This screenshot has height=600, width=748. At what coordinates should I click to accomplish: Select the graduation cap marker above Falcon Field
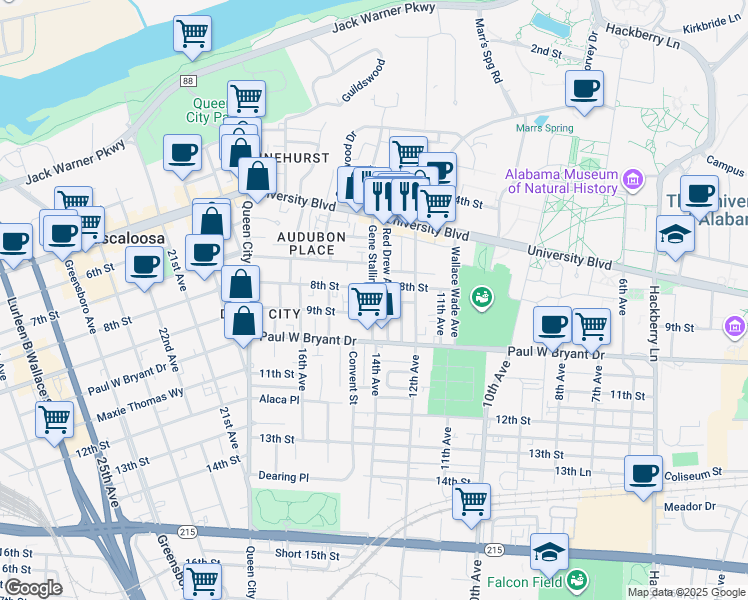pyautogui.click(x=548, y=552)
